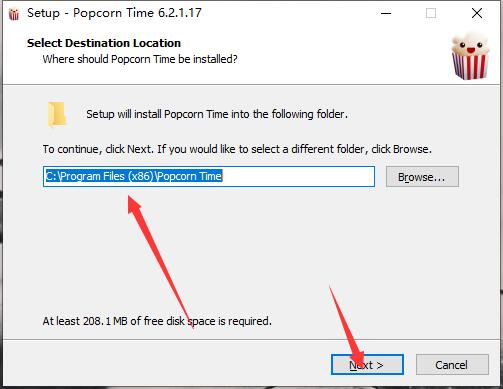Click the 'Setup - Popcorn Time 6.2.1.17' title
Viewport: 503px width, 389px height.
(x=114, y=13)
